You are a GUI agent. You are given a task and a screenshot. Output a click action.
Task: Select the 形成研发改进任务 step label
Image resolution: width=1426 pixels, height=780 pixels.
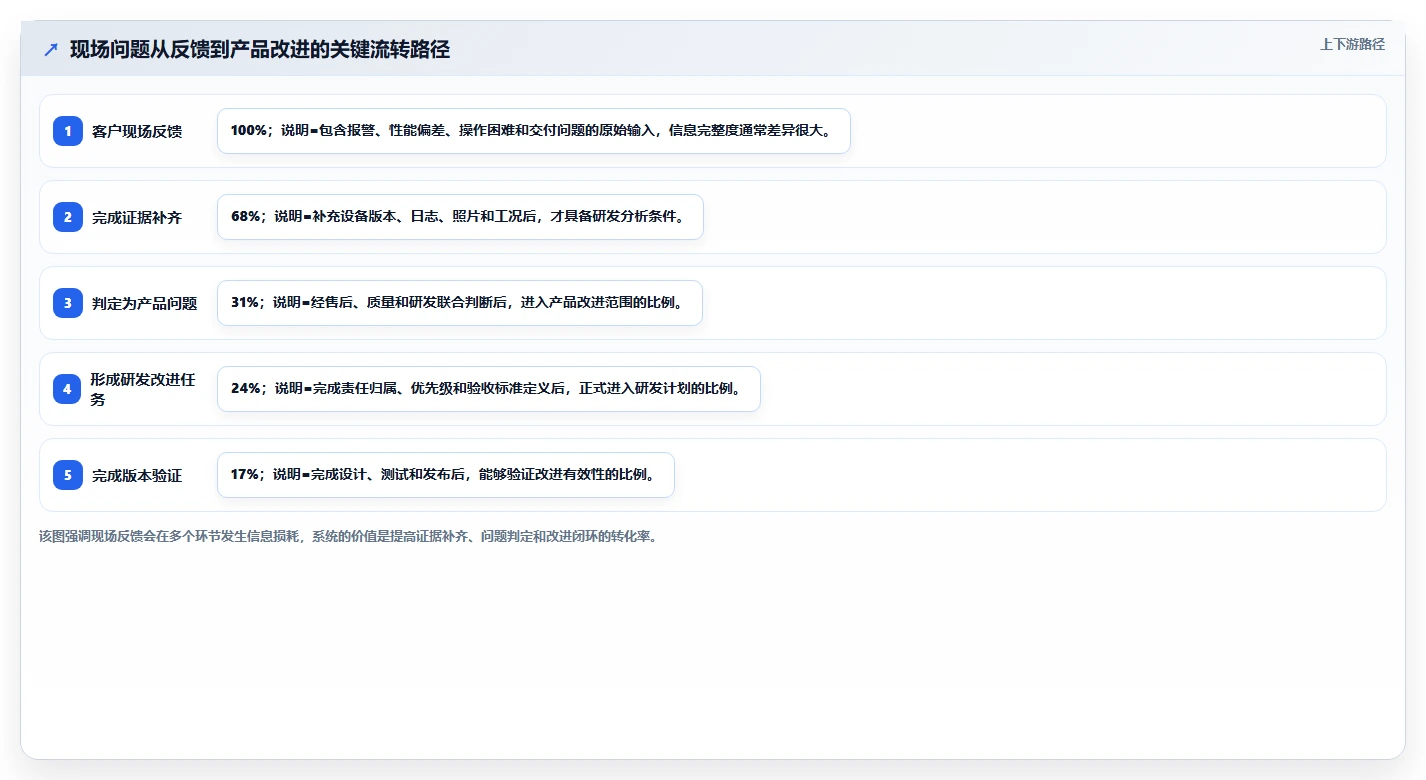point(143,389)
